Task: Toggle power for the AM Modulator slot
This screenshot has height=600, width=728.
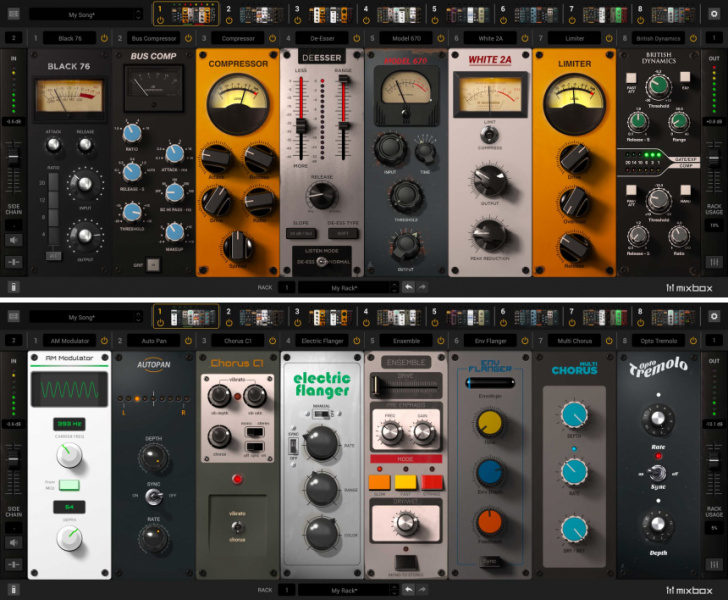Action: click(x=104, y=340)
